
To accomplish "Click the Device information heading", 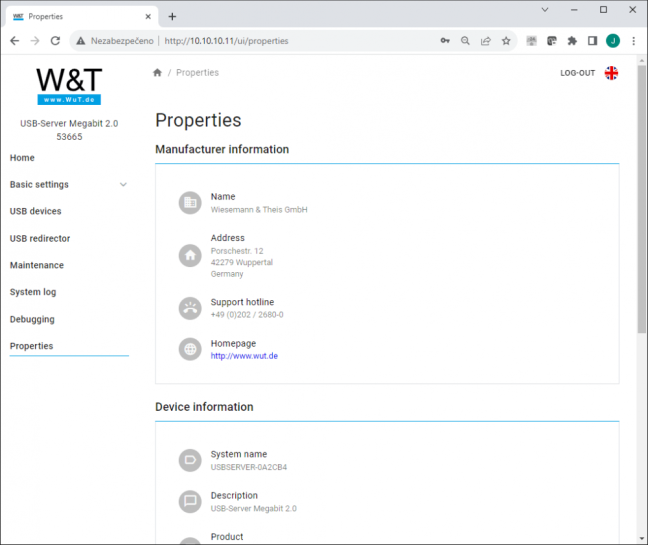I will [204, 407].
